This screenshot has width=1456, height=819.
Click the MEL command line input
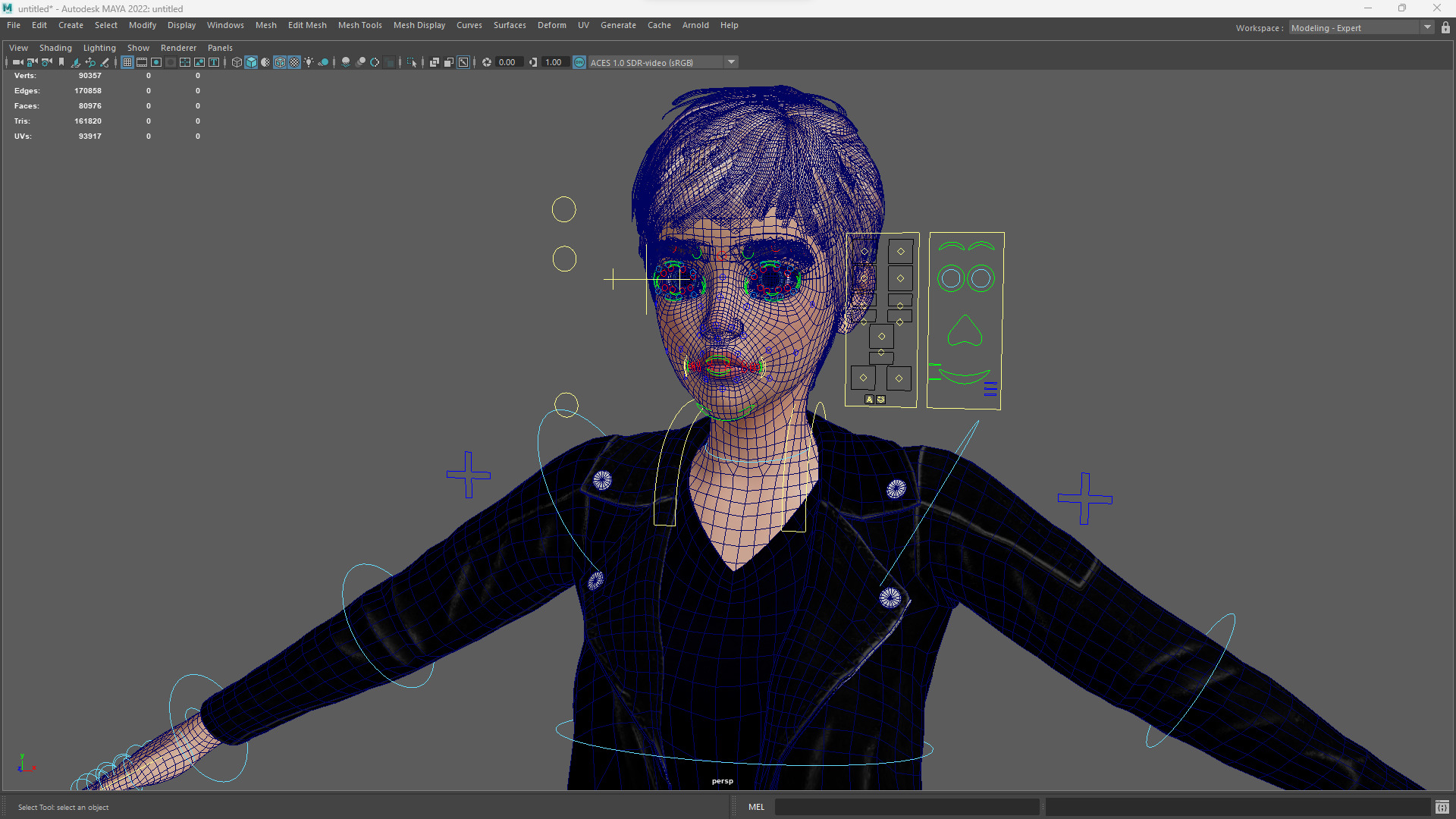tap(906, 807)
